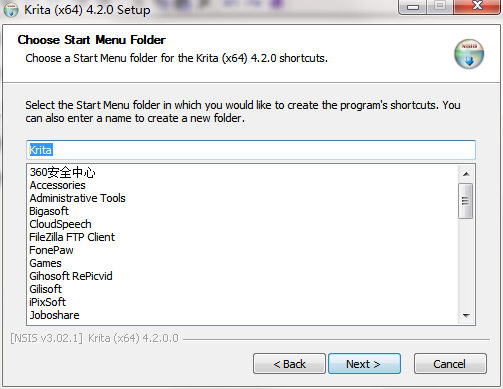
Task: Select FonePaw from the list
Action: pyautogui.click(x=51, y=250)
